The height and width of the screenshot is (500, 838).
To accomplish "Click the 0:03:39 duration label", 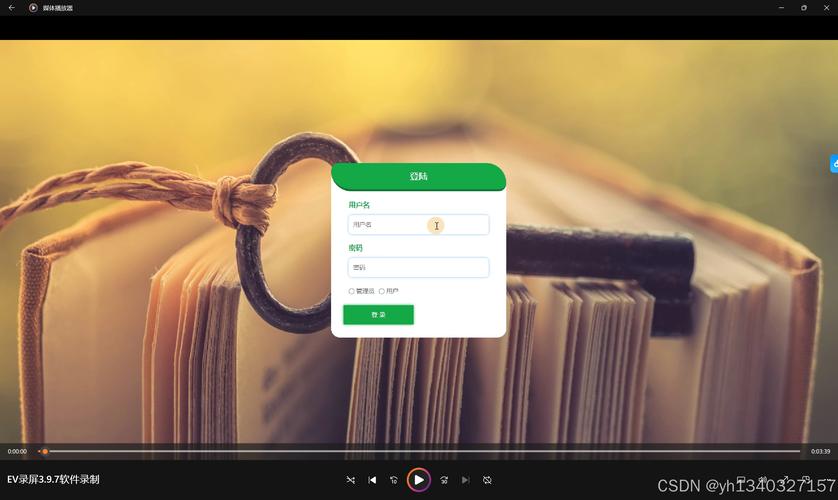I will (x=820, y=451).
